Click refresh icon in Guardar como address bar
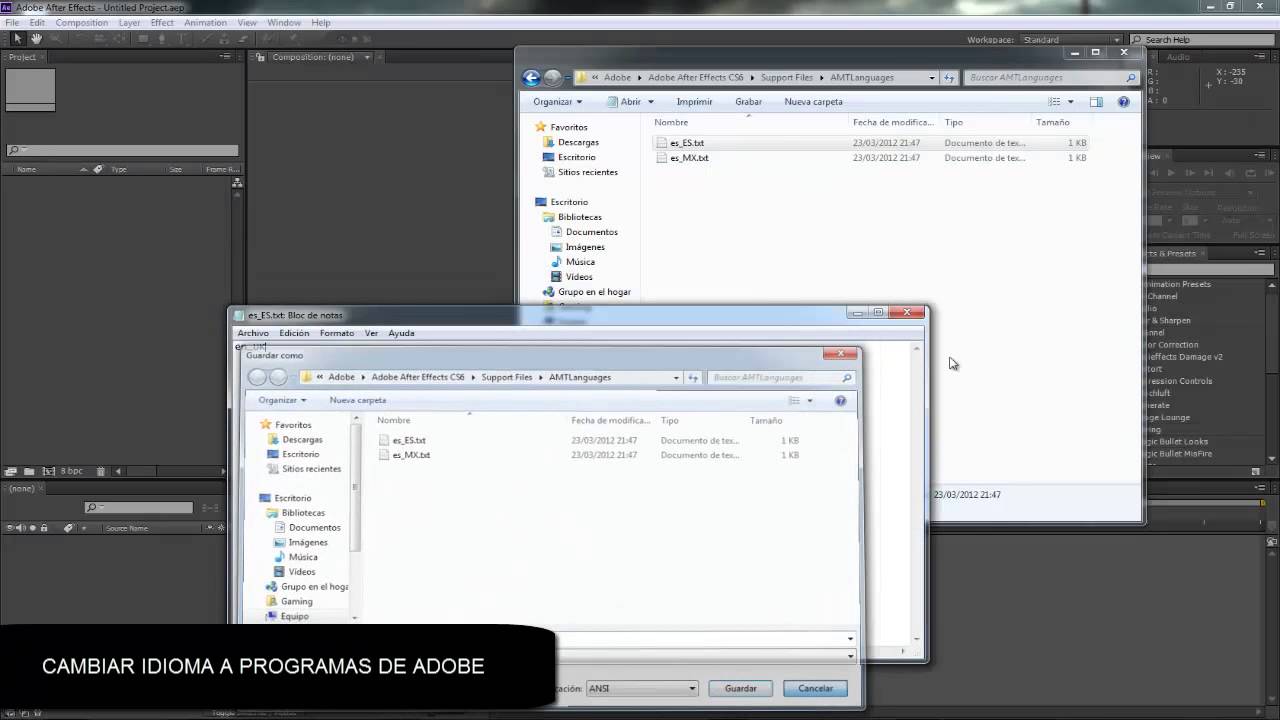This screenshot has height=720, width=1280. point(693,377)
